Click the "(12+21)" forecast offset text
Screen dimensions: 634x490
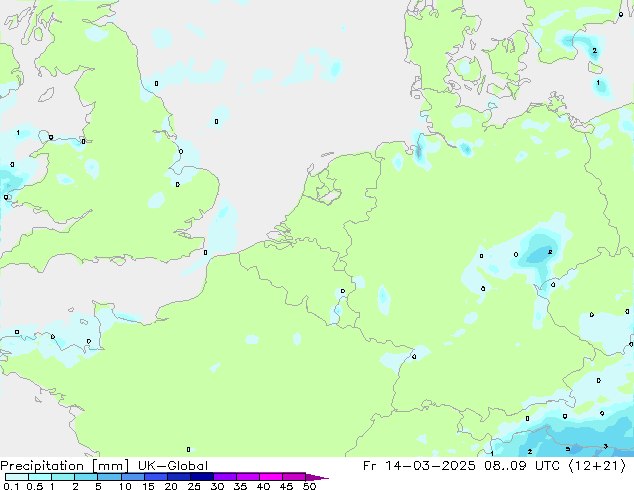pos(597,466)
